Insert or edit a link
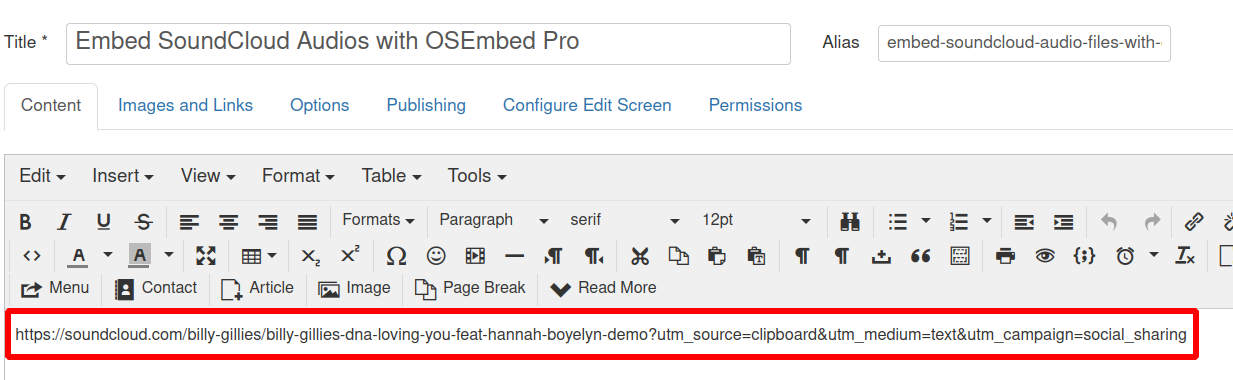The image size is (1233, 380). pos(1194,221)
